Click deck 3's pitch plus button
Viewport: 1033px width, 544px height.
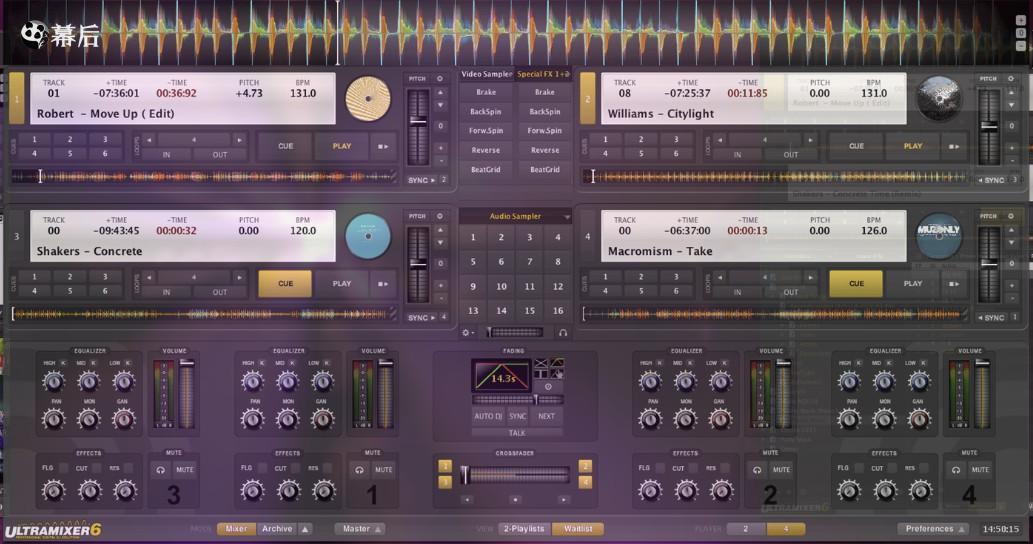tap(440, 285)
